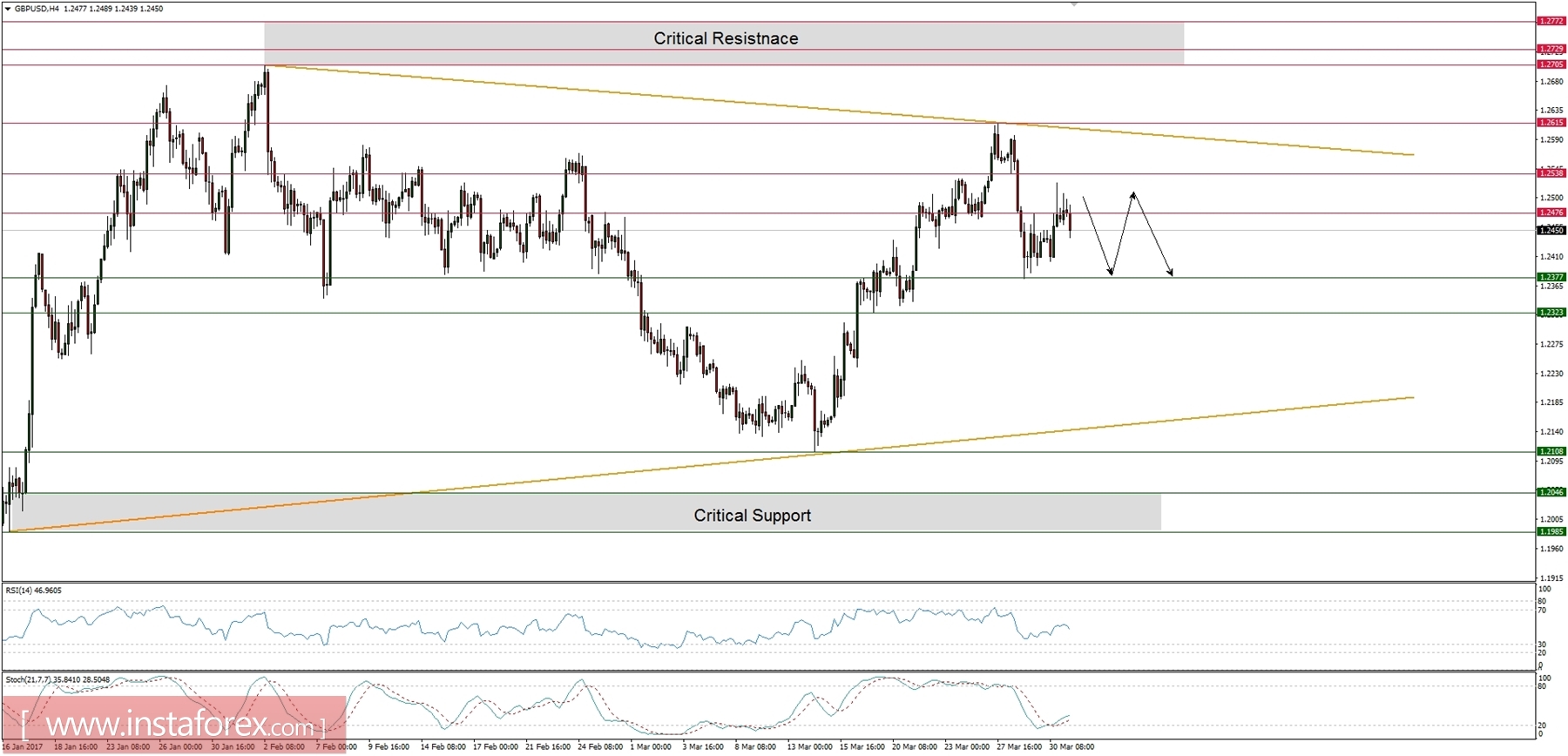The image size is (1568, 756).
Task: Click the 1.2185 value on price scale
Action: point(1551,402)
